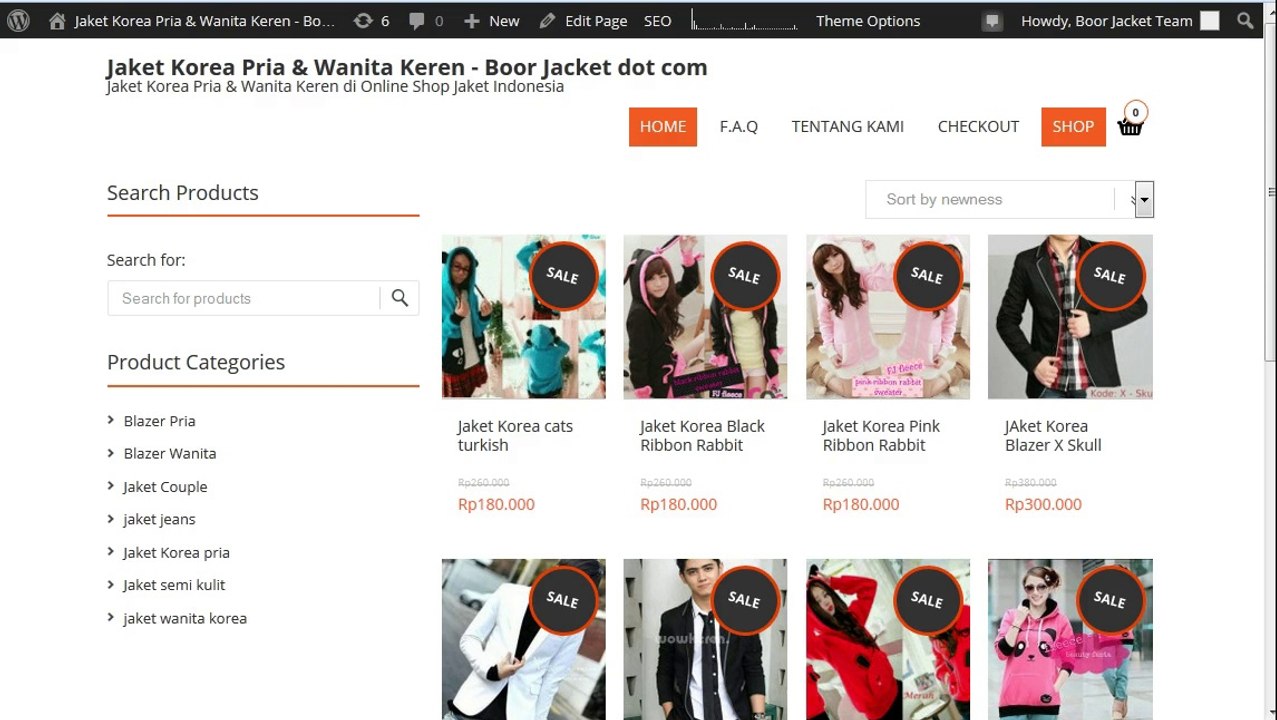This screenshot has height=720, width=1277.
Task: Open the WordPress logo menu
Action: [x=18, y=20]
